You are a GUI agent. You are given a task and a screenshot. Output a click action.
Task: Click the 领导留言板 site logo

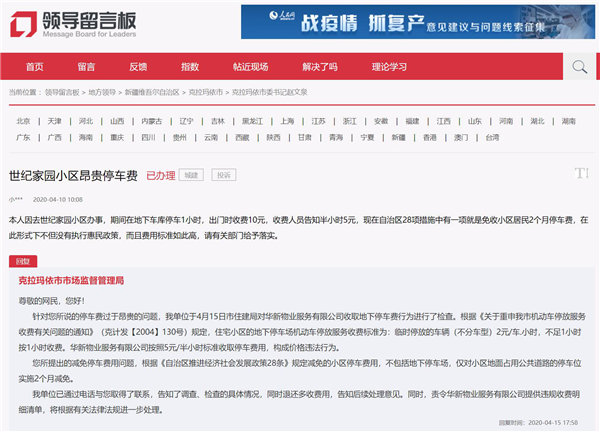[x=73, y=20]
